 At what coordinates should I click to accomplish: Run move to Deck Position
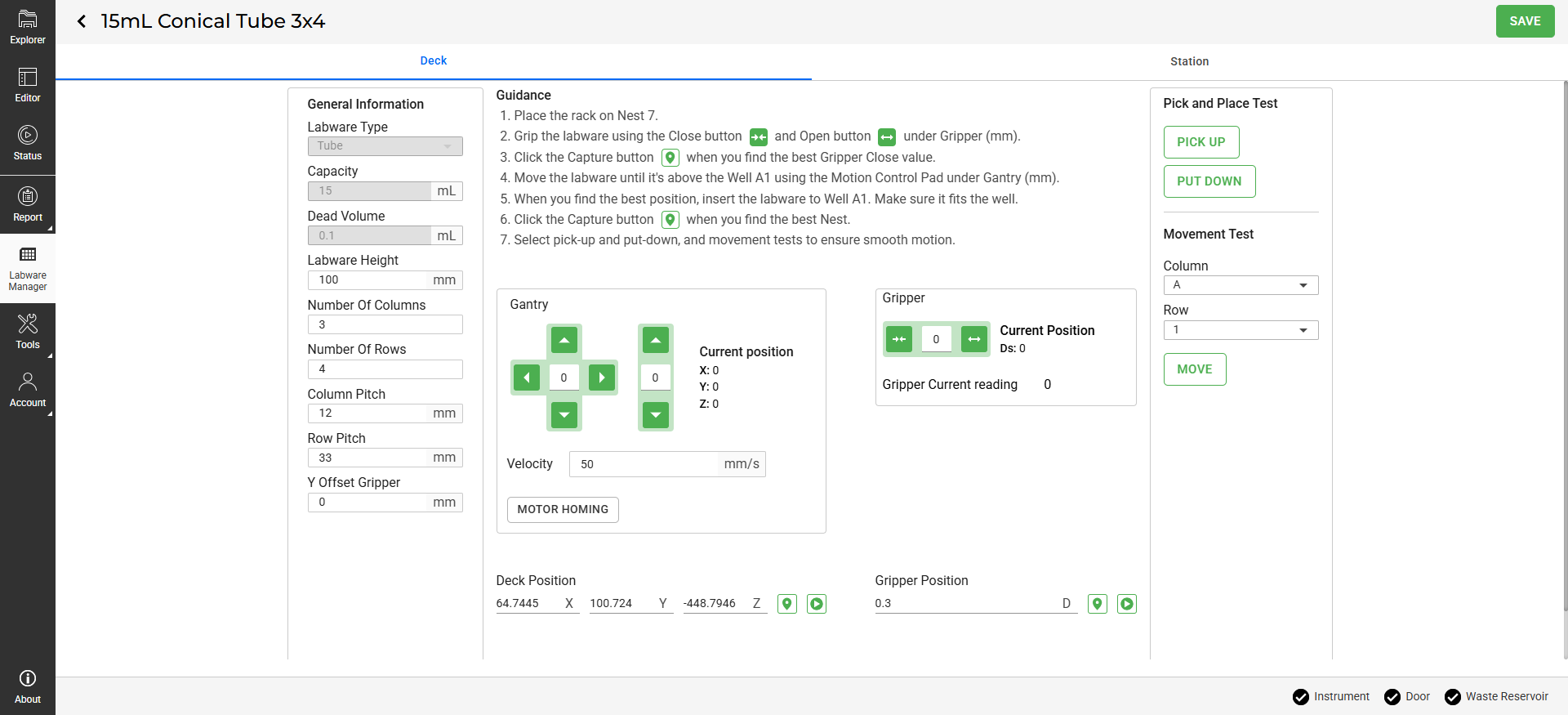[817, 604]
